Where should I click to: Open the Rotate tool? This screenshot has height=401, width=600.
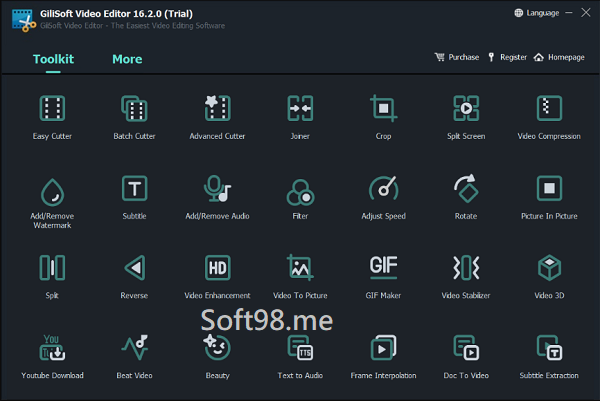pyautogui.click(x=466, y=197)
